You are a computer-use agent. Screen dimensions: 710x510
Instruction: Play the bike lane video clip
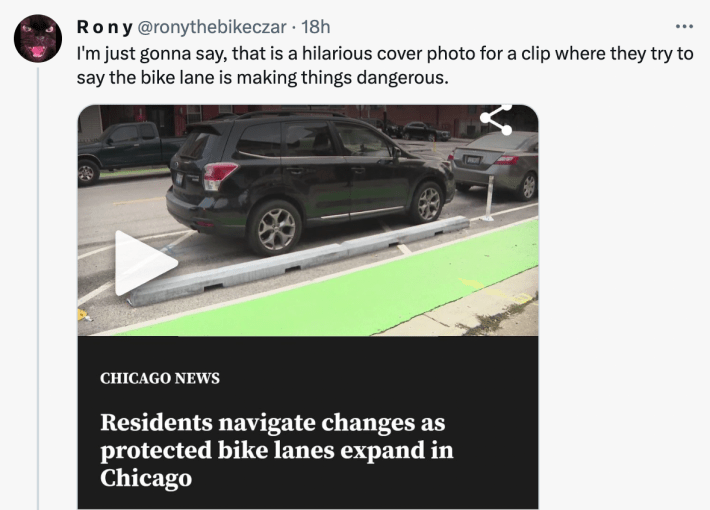144,263
